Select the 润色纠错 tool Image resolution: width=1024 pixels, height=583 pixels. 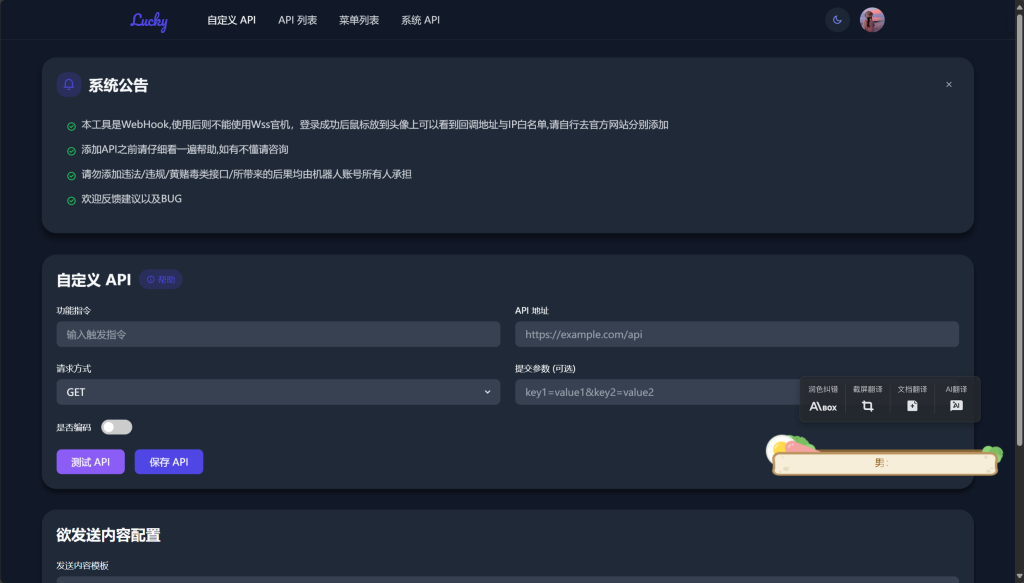pos(822,398)
